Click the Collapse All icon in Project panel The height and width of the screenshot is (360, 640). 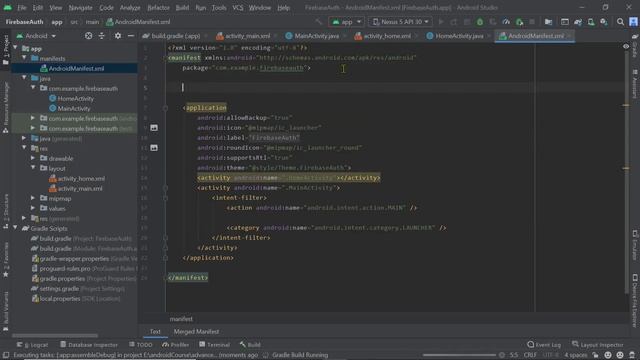(x=102, y=36)
